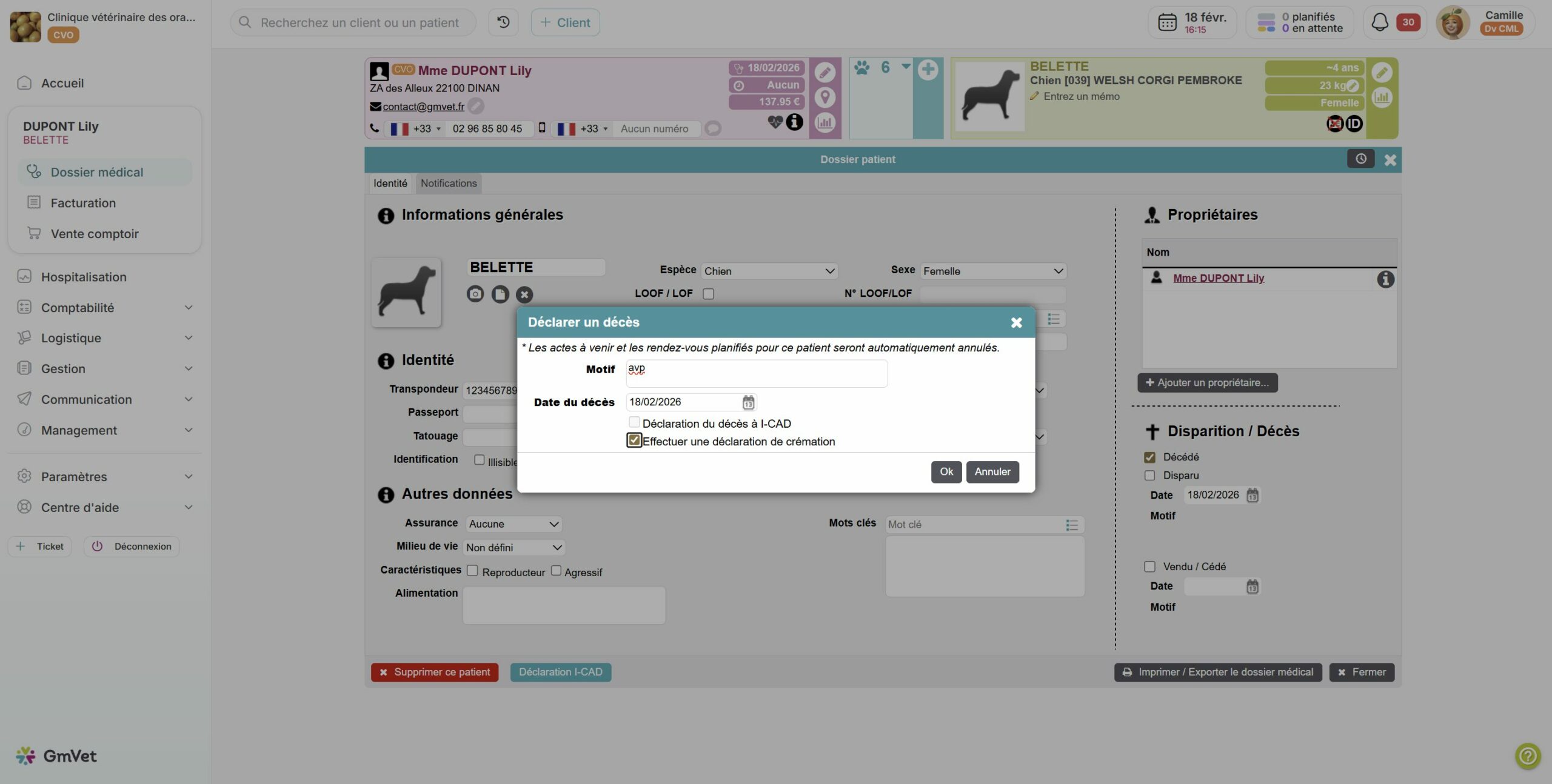Confirm the death declaration with Ok
1552x784 pixels.
[x=946, y=471]
